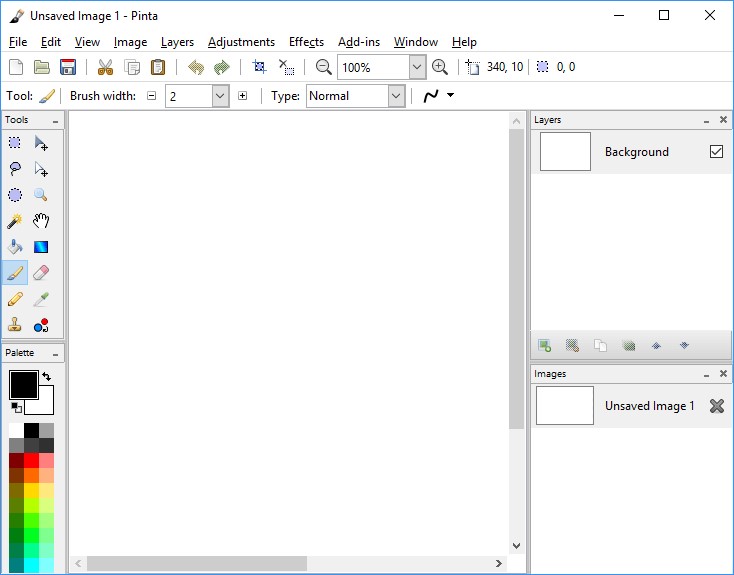The height and width of the screenshot is (575, 734).
Task: Open the Add-ins menu
Action: tap(359, 42)
